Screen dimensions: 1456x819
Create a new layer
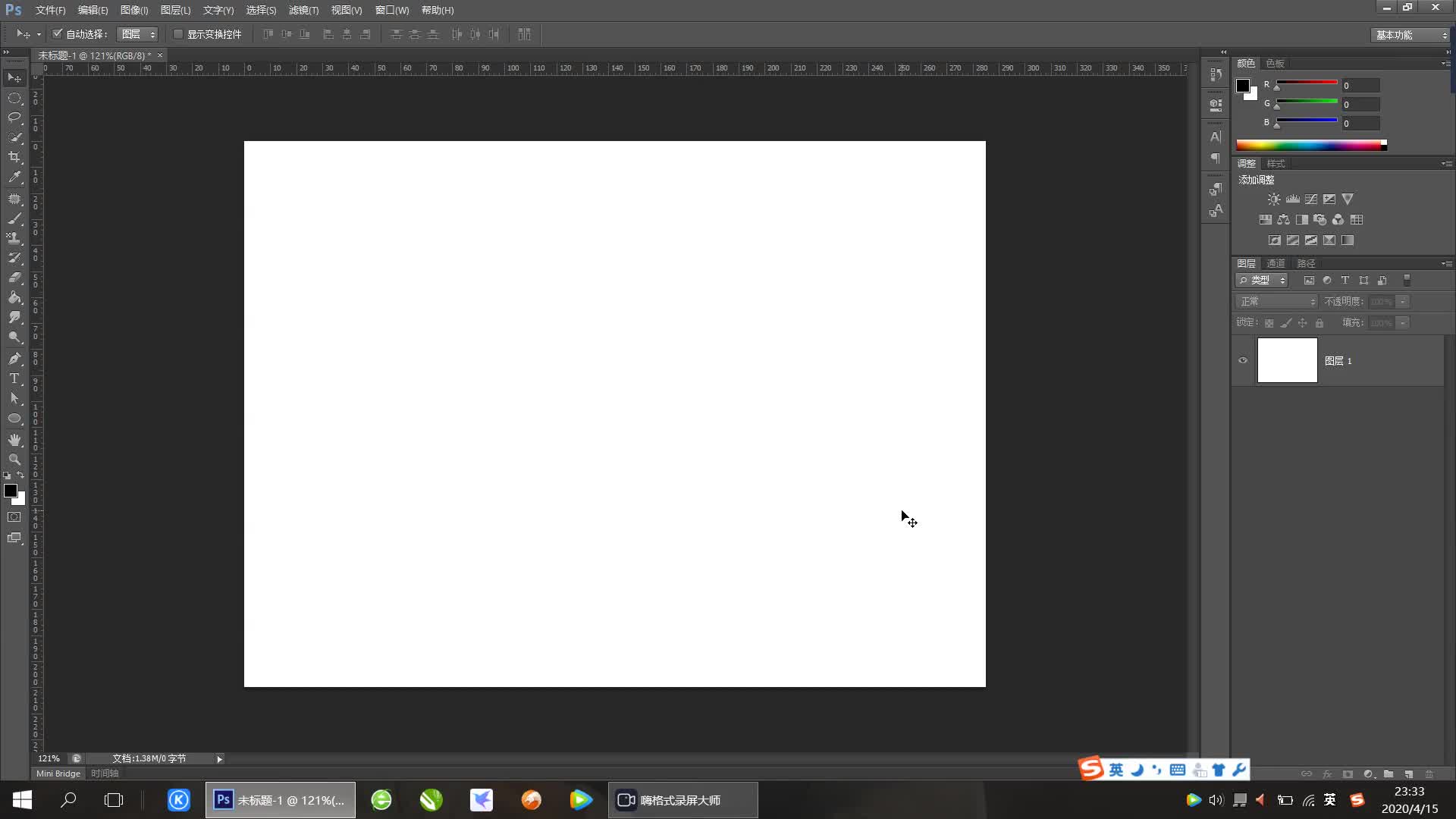pyautogui.click(x=1408, y=774)
